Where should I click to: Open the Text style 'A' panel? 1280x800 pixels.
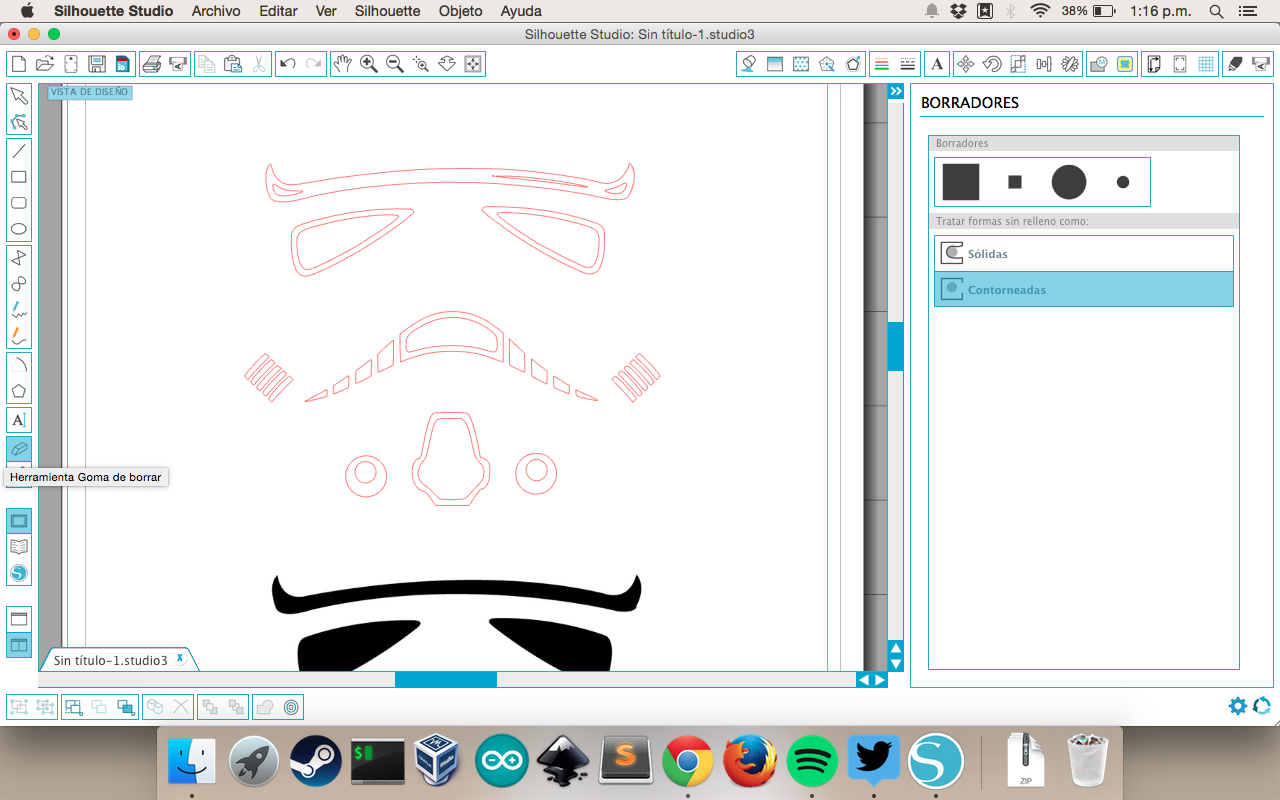click(x=937, y=64)
